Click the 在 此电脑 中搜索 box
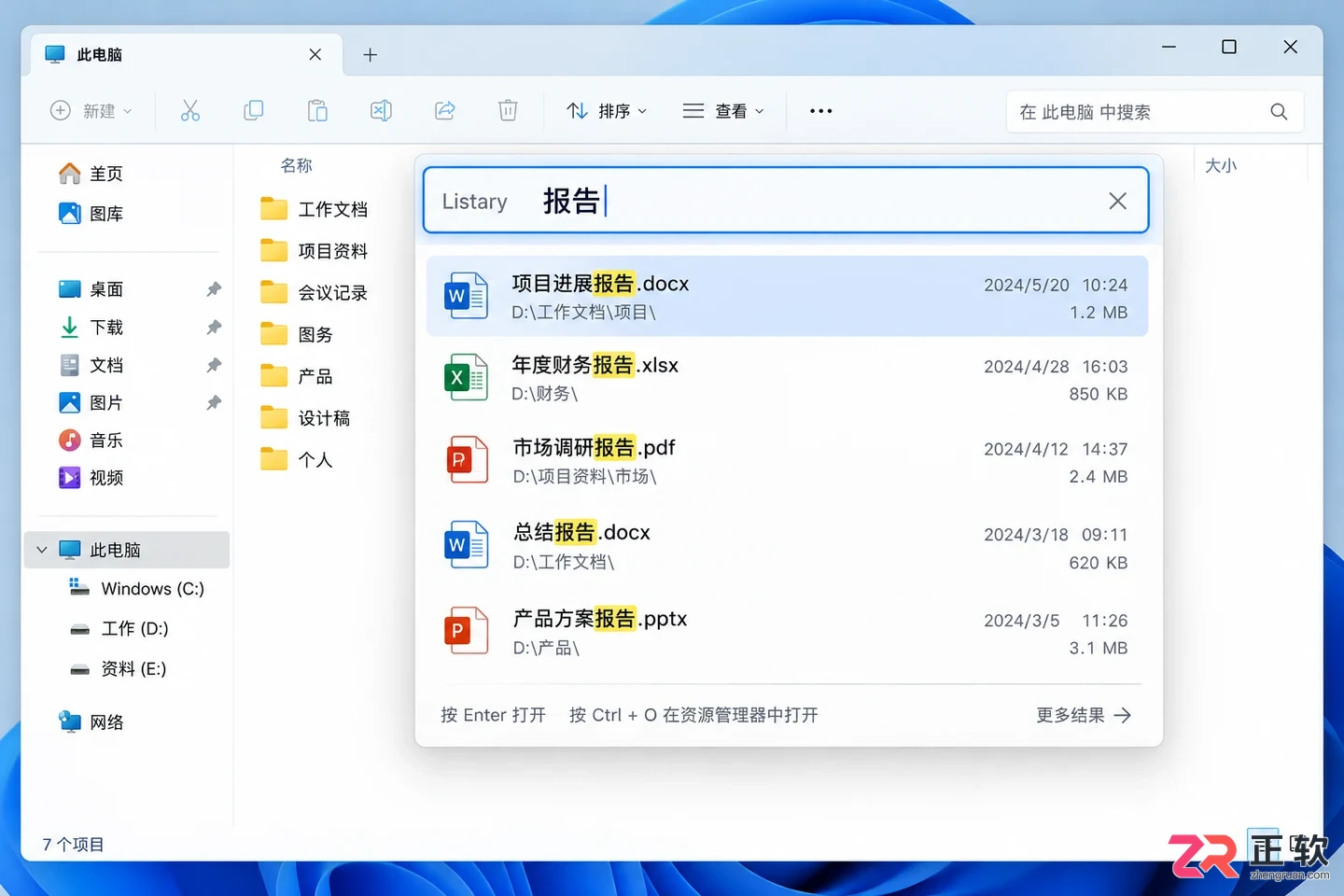 click(1155, 112)
